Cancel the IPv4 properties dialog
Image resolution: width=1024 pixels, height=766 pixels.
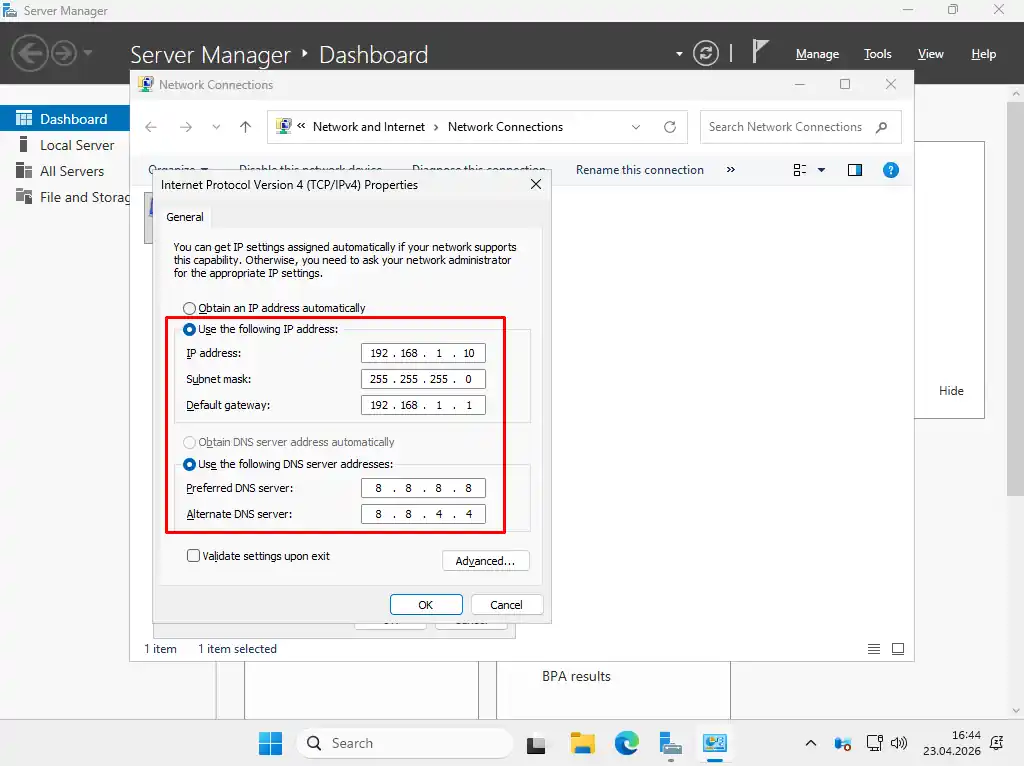tap(506, 605)
